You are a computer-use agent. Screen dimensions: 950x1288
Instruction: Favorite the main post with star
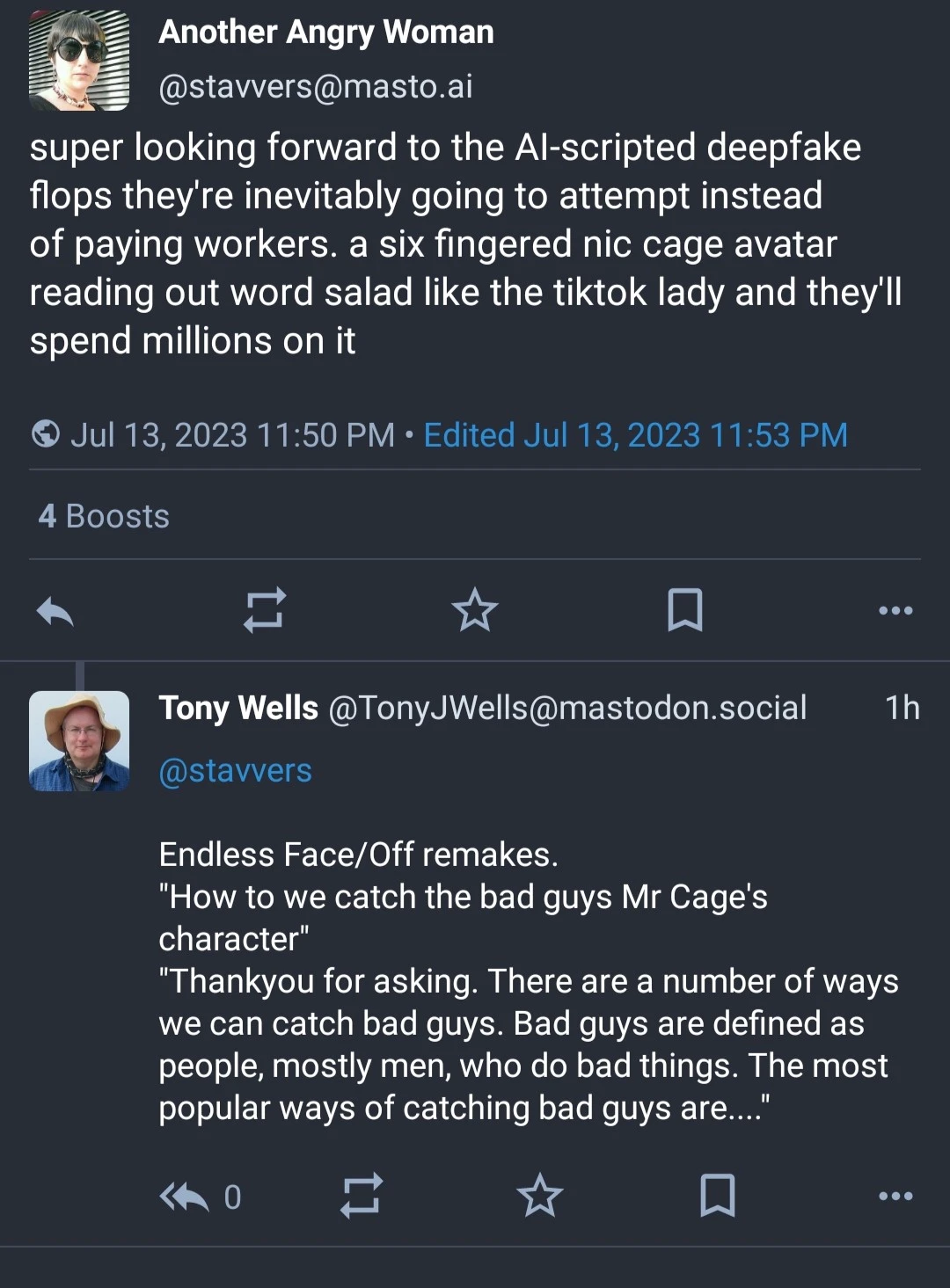[475, 610]
